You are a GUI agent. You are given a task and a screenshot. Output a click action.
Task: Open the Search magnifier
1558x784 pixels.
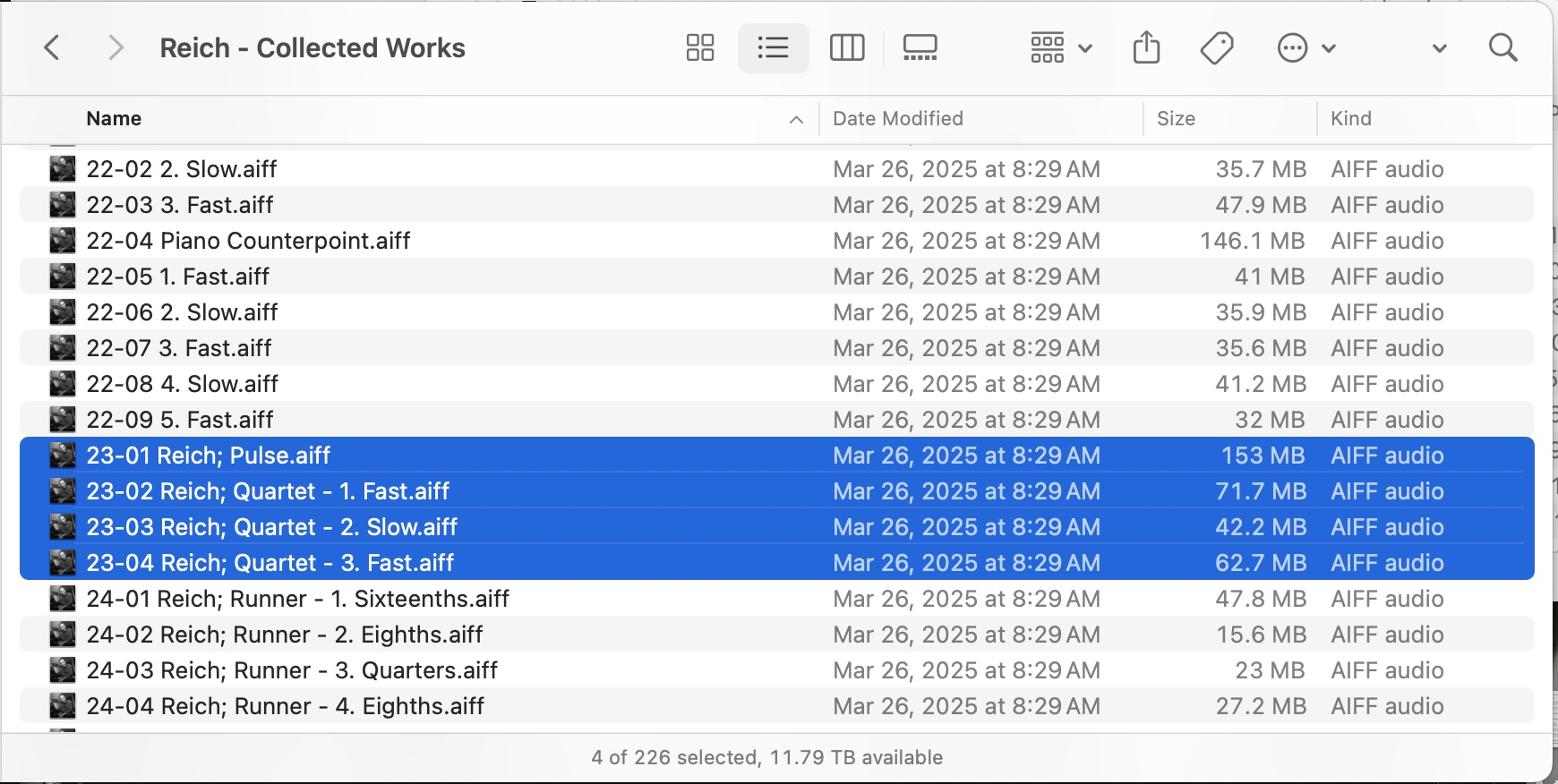[1502, 47]
